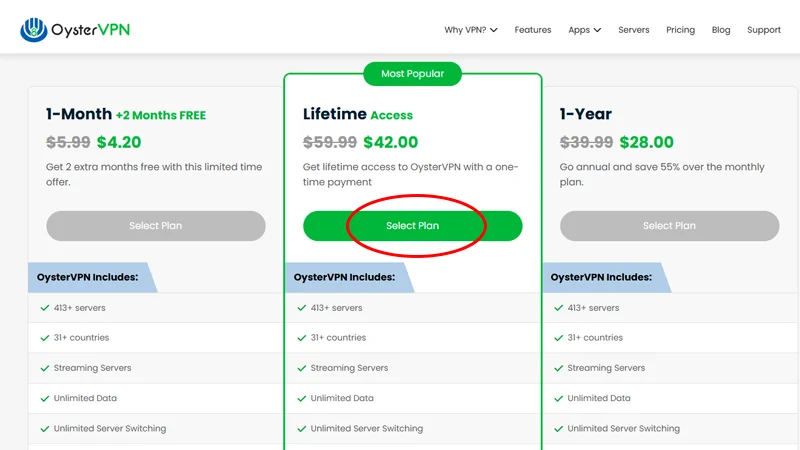Click checkmark beside Streaming Servers in 1-Month card
Image resolution: width=800 pixels, height=450 pixels.
[x=45, y=368]
